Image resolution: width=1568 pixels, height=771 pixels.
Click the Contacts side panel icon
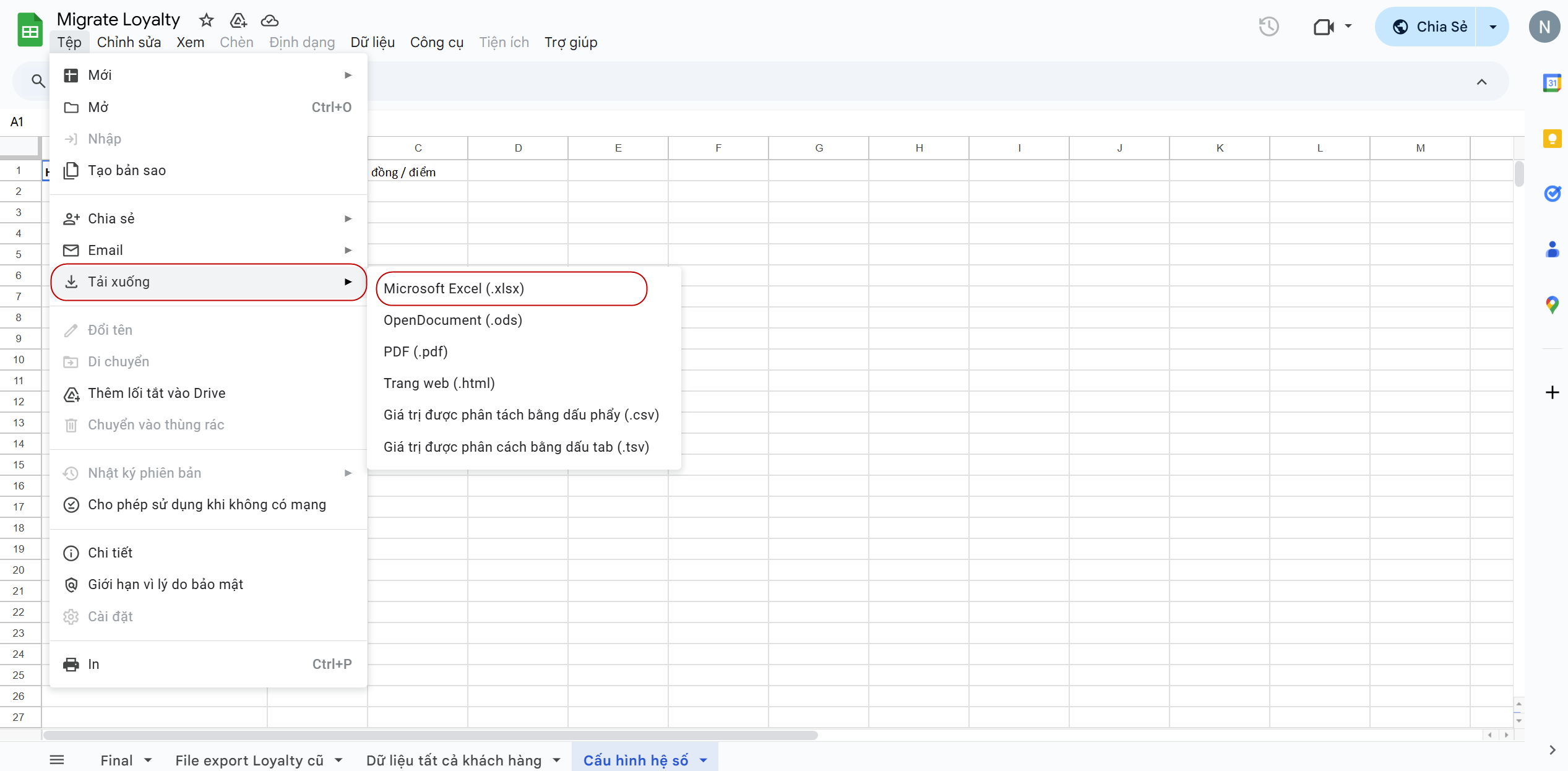tap(1552, 249)
